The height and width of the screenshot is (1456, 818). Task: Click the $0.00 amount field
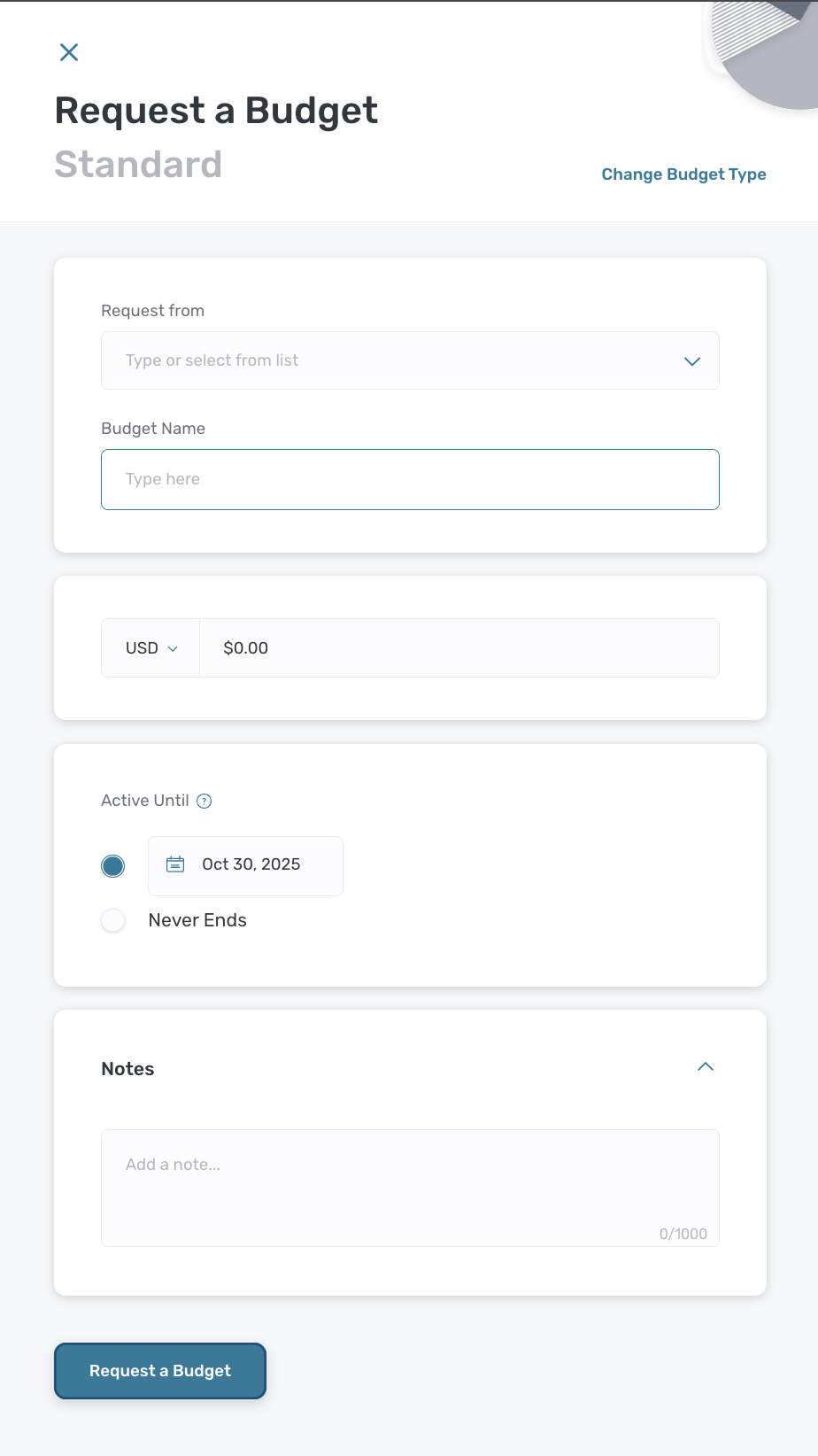pos(459,648)
